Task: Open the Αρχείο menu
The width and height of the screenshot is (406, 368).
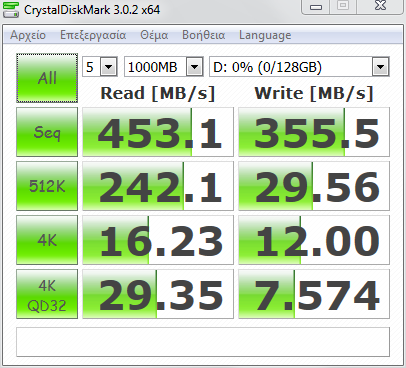Action: [28, 35]
